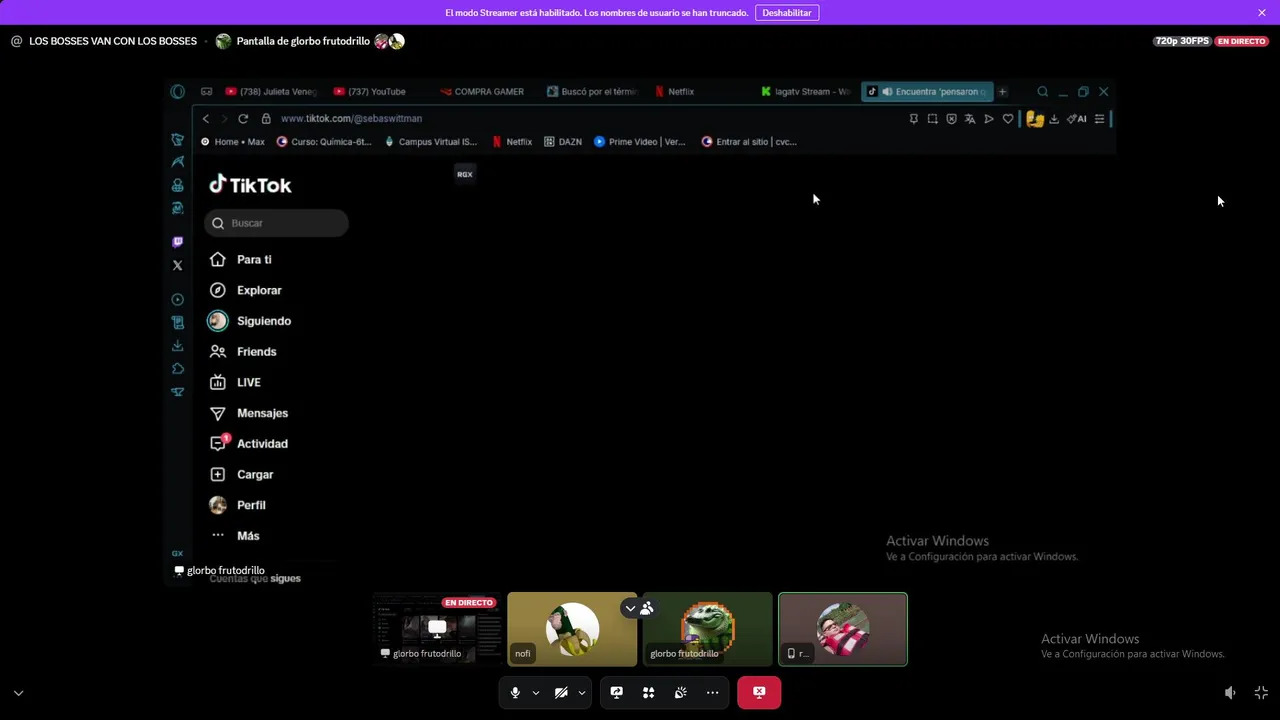Screen dimensions: 1280x720
Task: Open downloads in the Opera GX sidebar
Action: point(178,346)
